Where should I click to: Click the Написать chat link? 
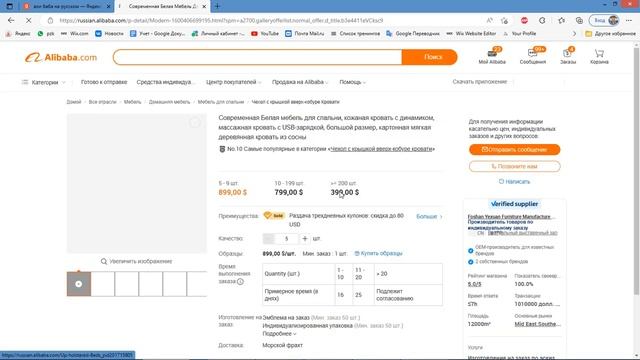pyautogui.click(x=514, y=182)
